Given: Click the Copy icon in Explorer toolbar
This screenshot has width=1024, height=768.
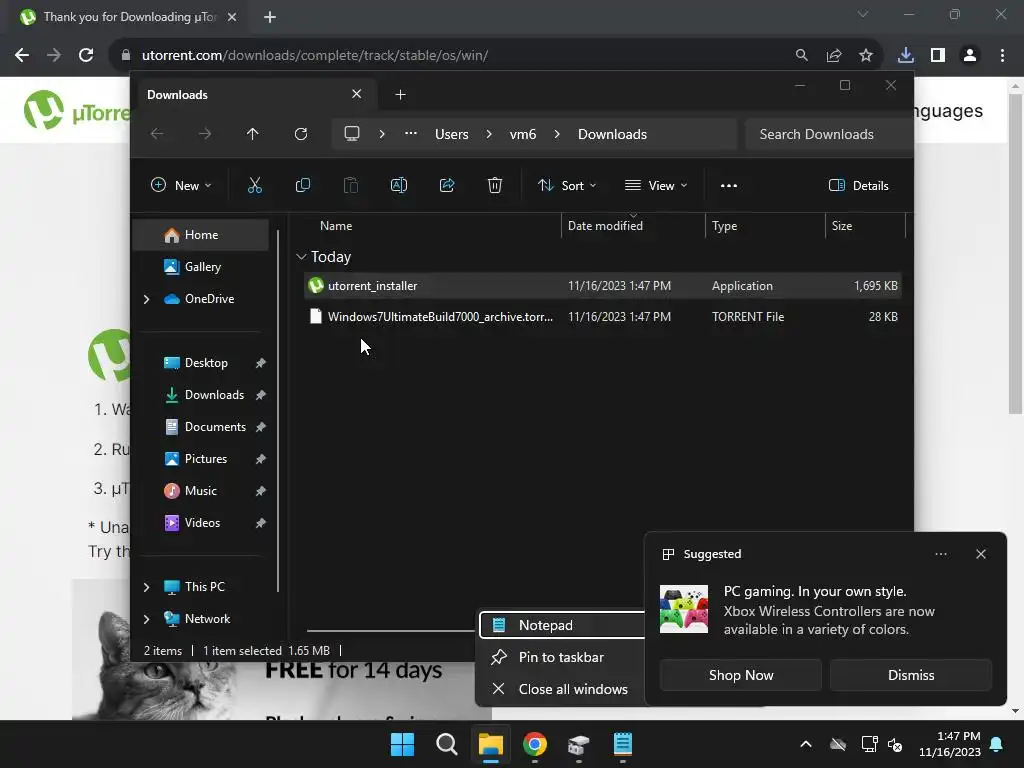Looking at the screenshot, I should pyautogui.click(x=302, y=185).
